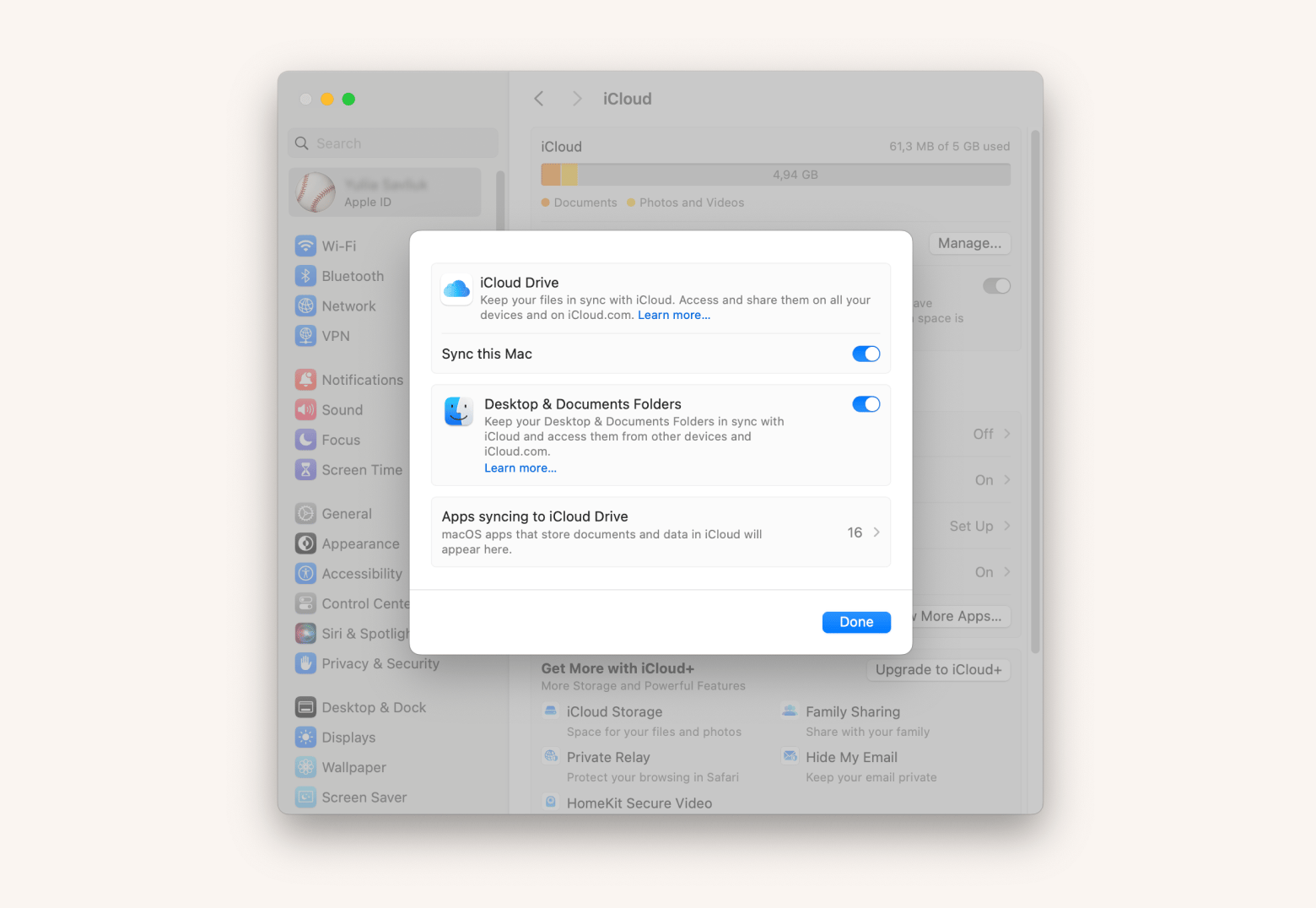Open Wi-Fi settings icon in sidebar
The image size is (1316, 908).
click(305, 246)
